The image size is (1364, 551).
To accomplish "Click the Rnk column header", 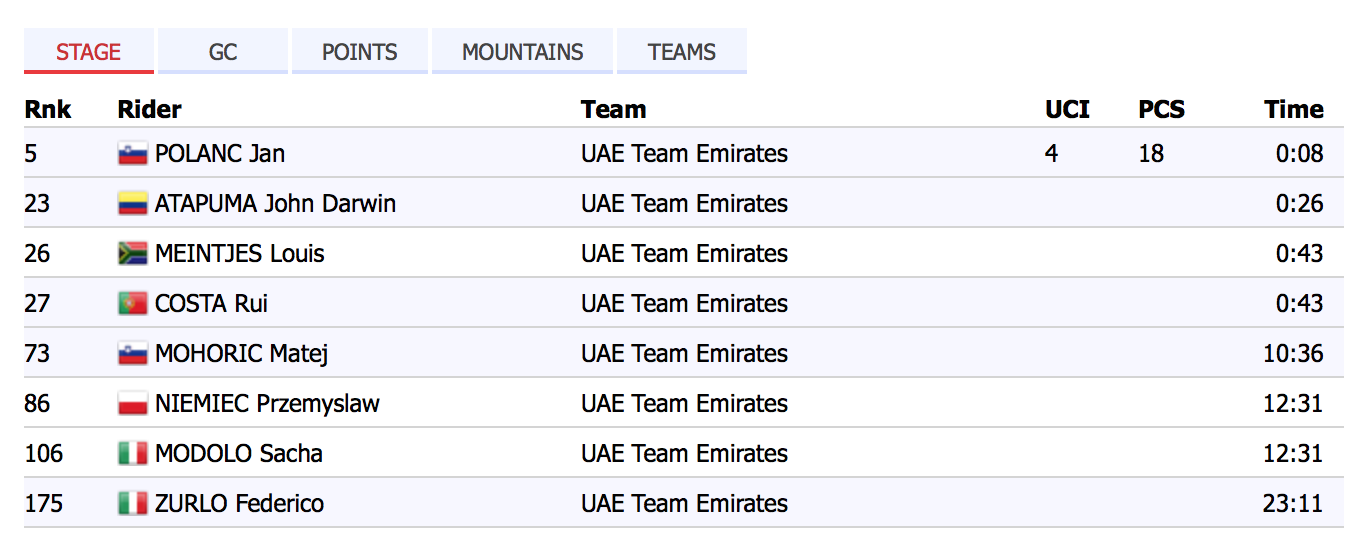I will [x=48, y=109].
